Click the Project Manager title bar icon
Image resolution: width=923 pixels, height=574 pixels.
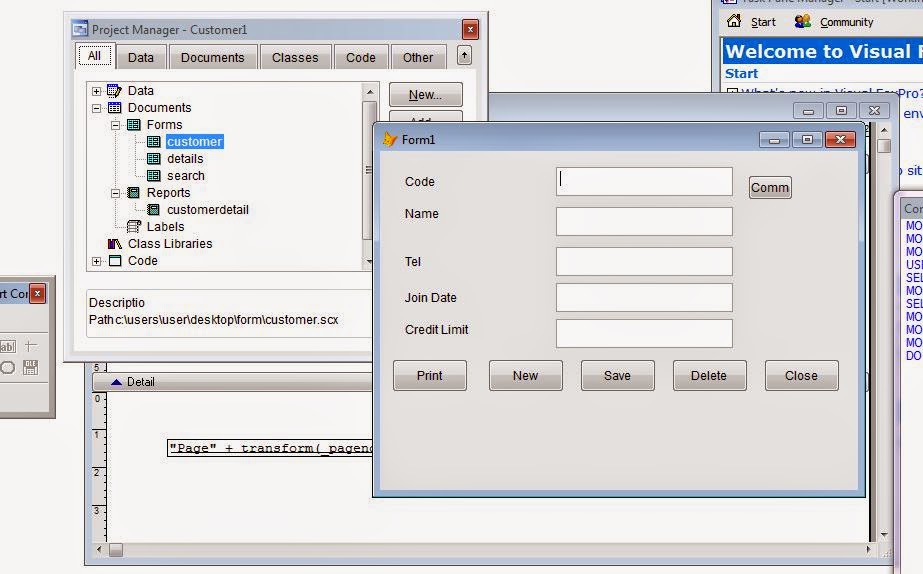(x=79, y=29)
